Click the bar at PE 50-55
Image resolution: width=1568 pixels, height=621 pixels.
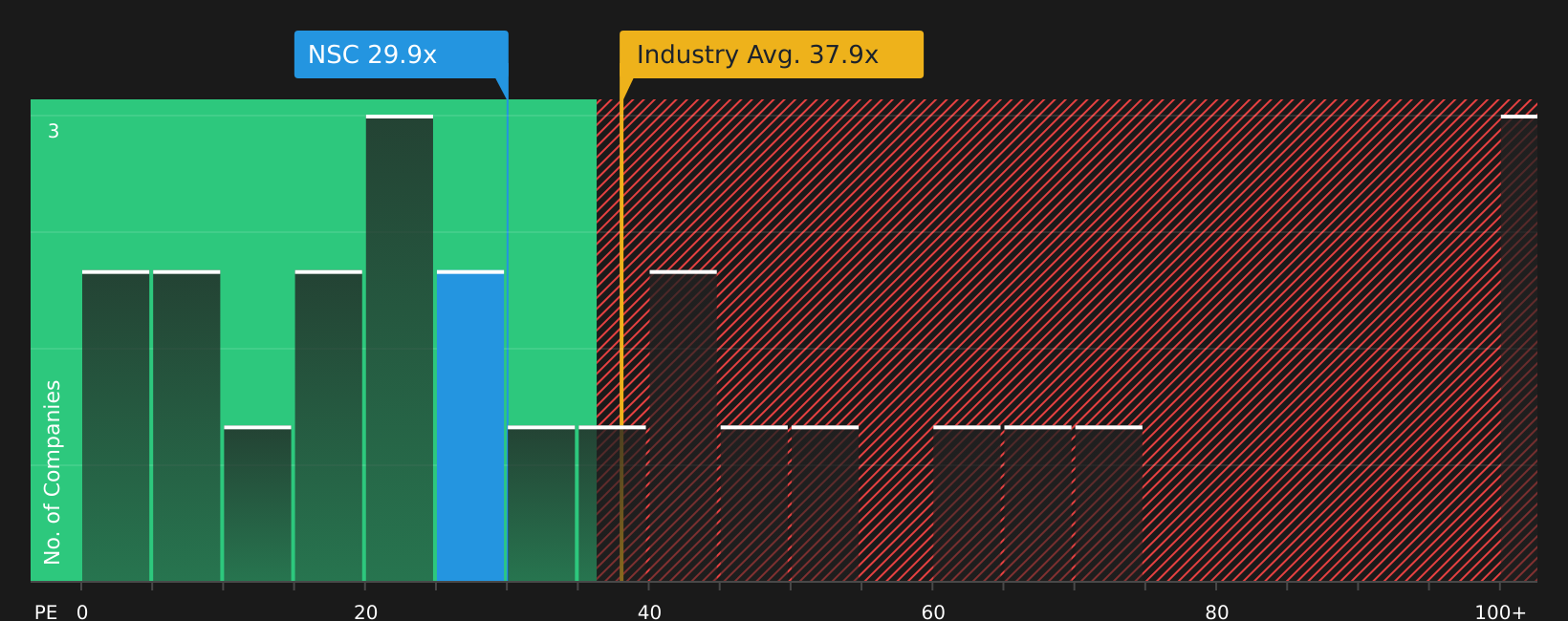(x=825, y=503)
